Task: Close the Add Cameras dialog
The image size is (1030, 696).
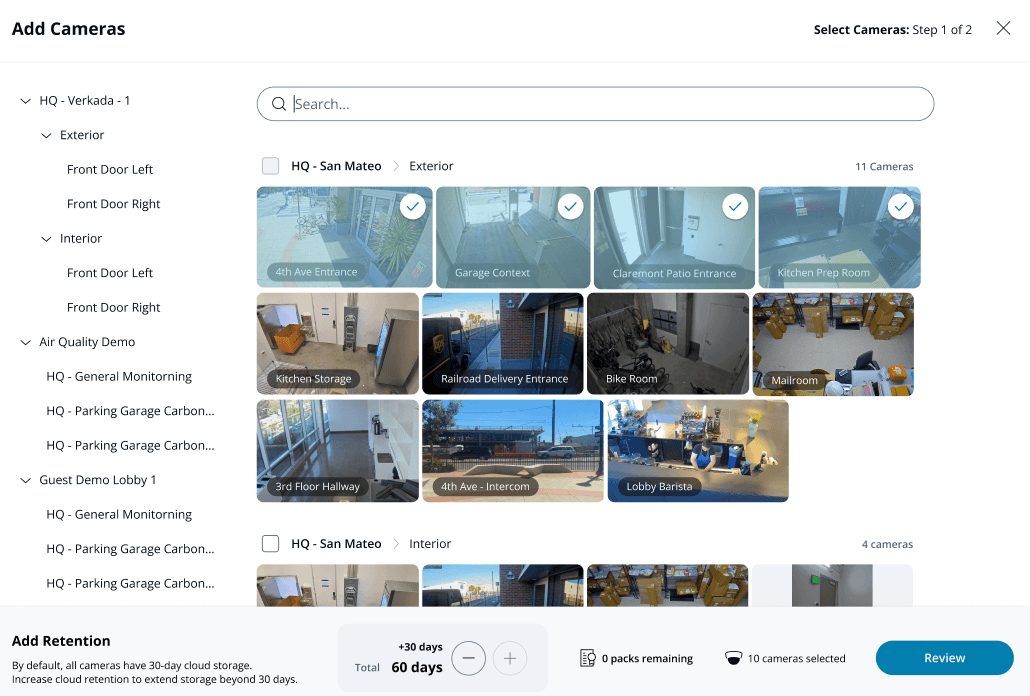Action: pos(1003,28)
